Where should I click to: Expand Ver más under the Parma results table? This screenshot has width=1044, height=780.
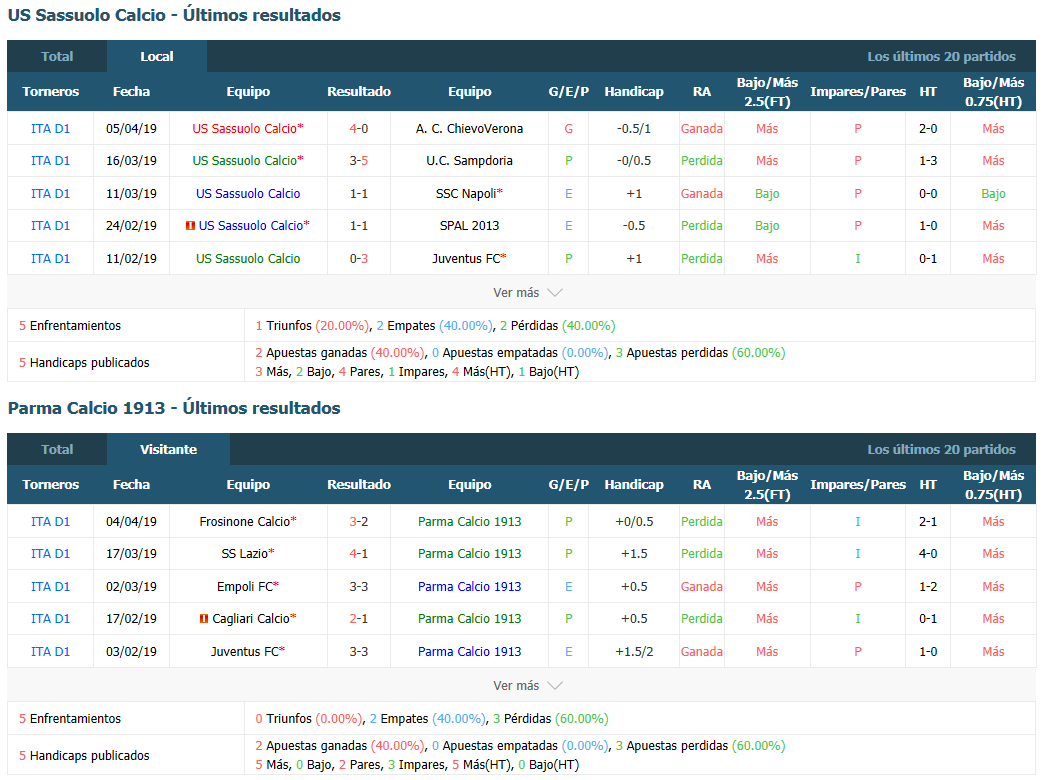click(527, 685)
